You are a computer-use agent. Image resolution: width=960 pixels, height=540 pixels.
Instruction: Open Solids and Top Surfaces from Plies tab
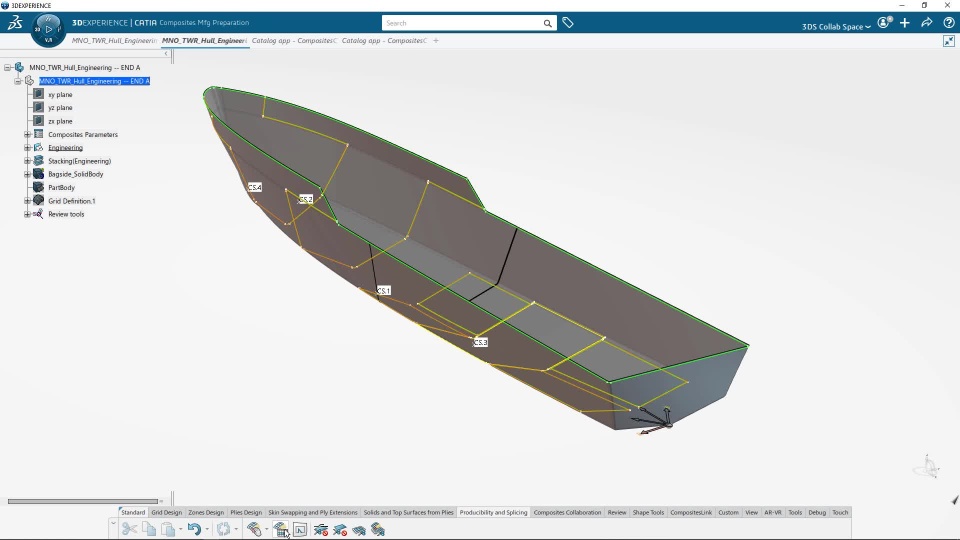tap(408, 512)
